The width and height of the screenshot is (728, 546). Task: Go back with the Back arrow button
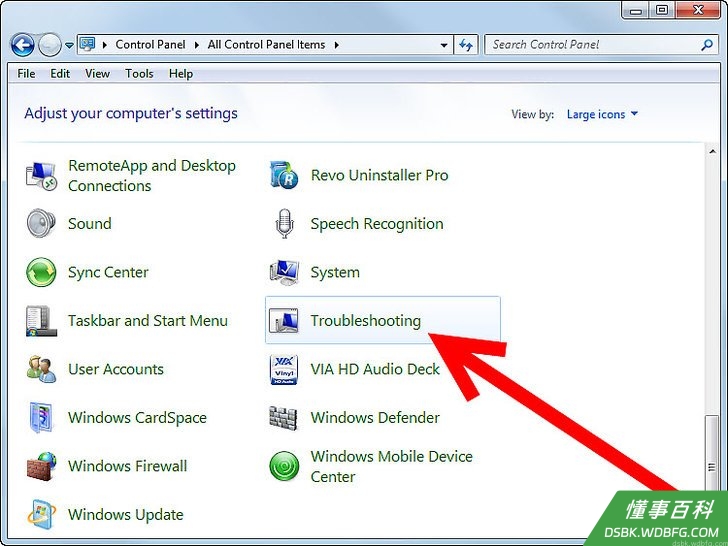coord(22,45)
